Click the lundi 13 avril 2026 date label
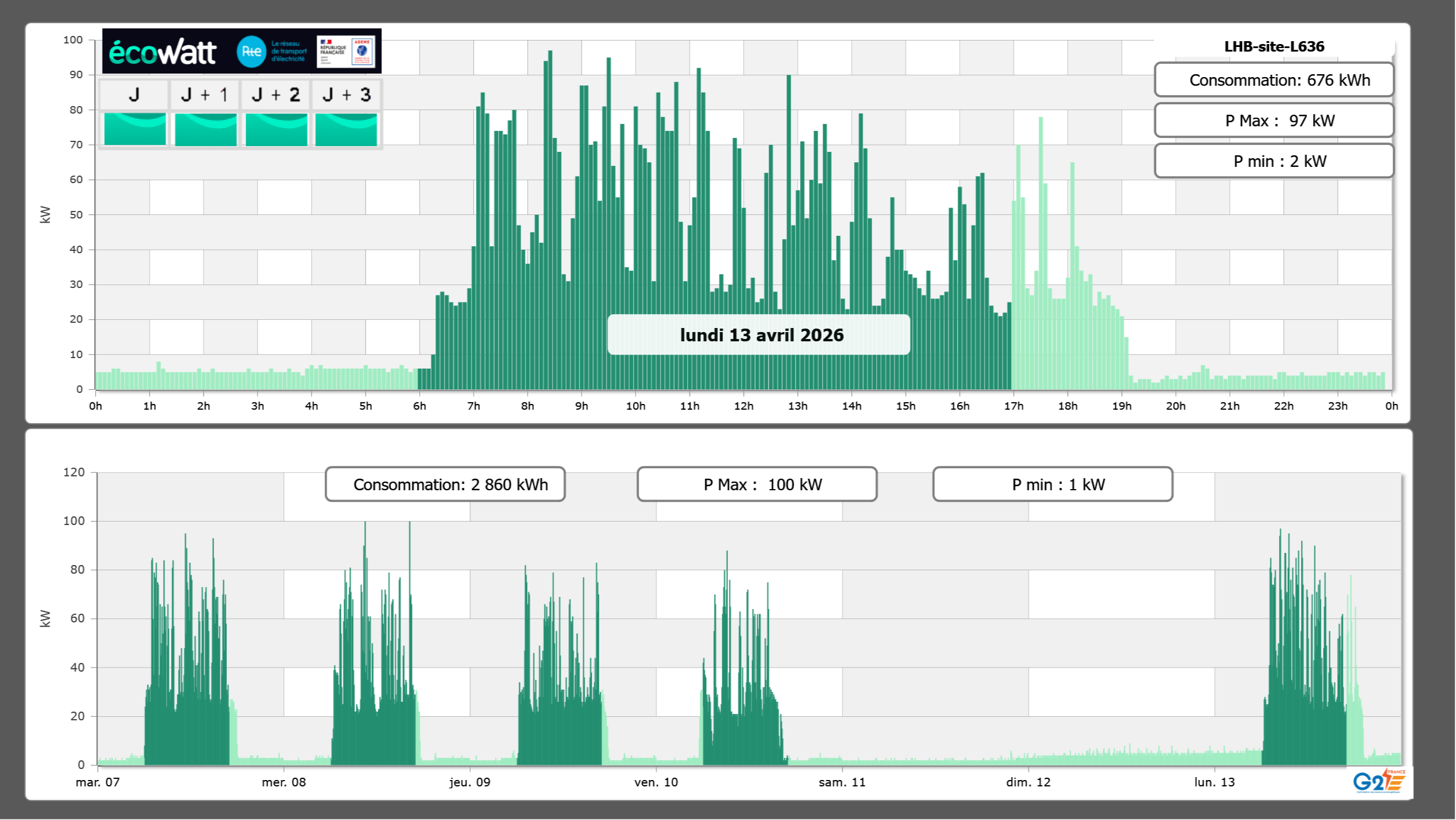This screenshot has width=1456, height=820. [x=758, y=335]
